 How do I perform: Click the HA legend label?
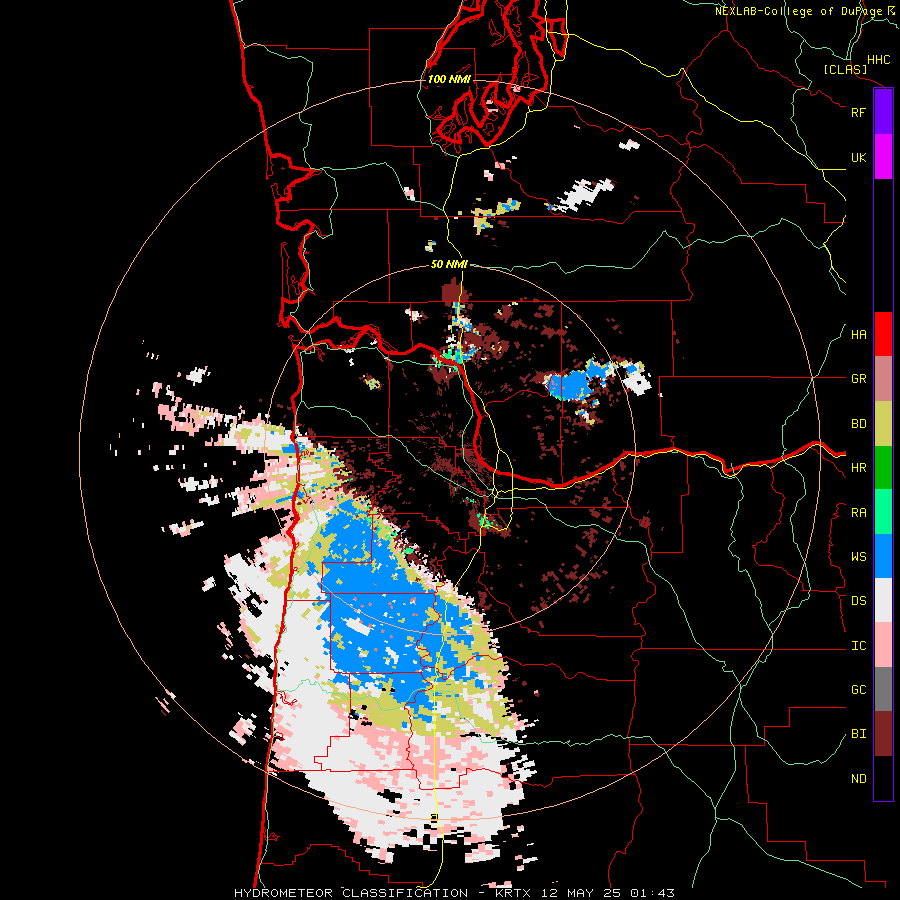(858, 335)
